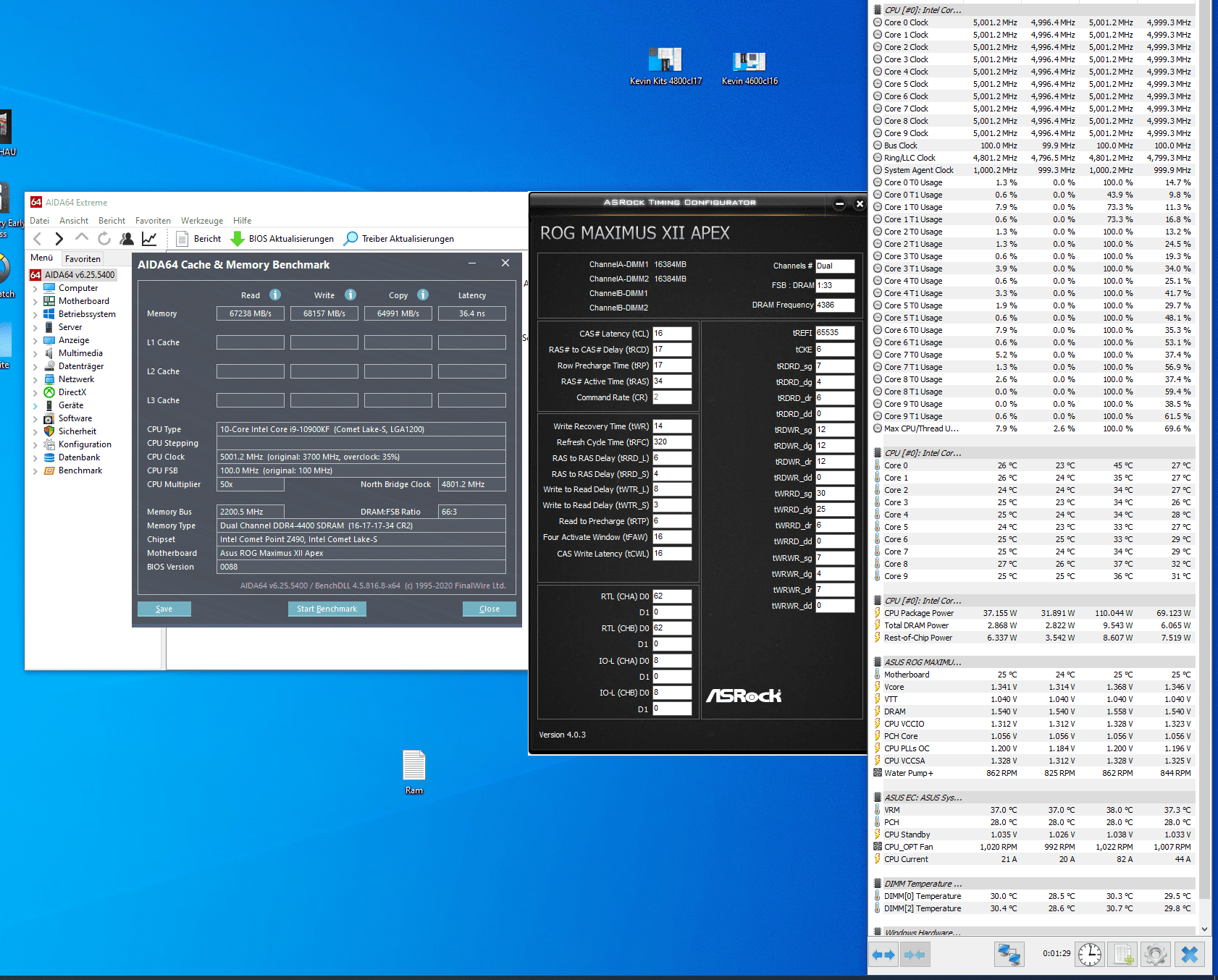The height and width of the screenshot is (980, 1218).
Task: Expand Motherboard tree node
Action: click(35, 302)
